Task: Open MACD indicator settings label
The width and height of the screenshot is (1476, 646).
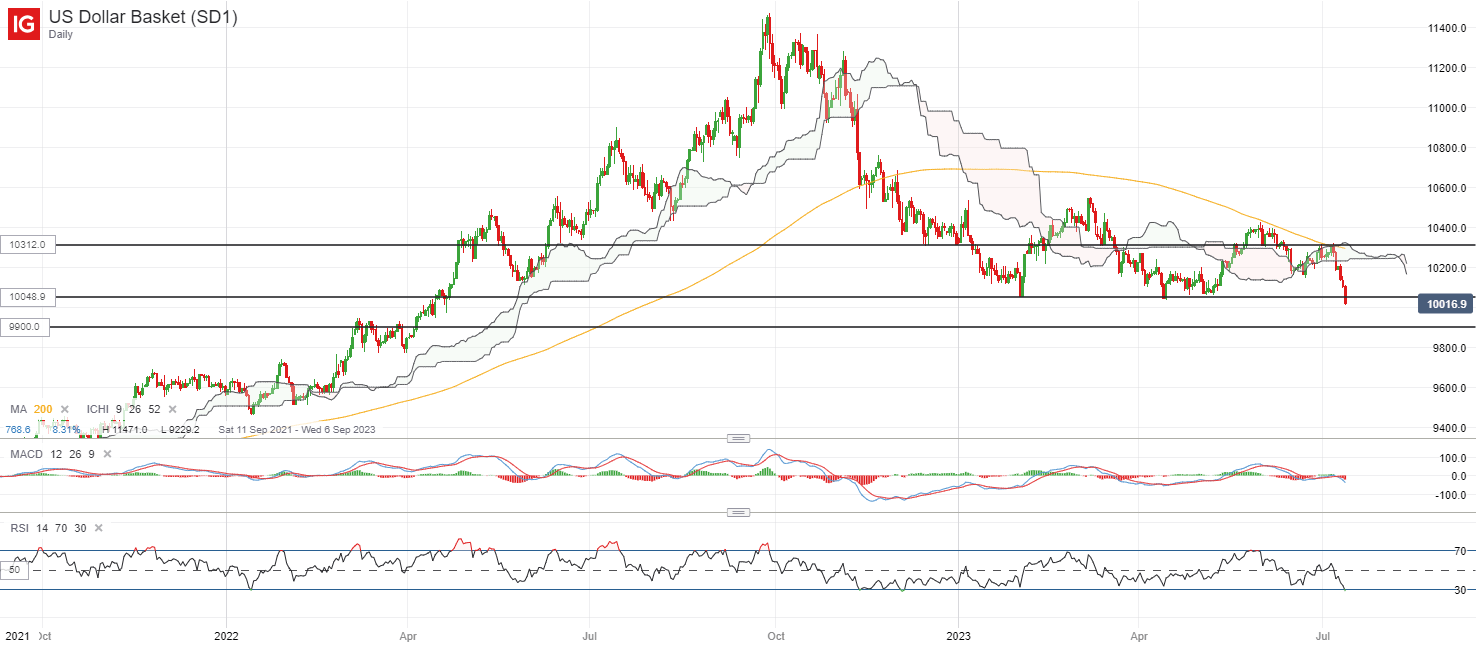Action: point(25,454)
